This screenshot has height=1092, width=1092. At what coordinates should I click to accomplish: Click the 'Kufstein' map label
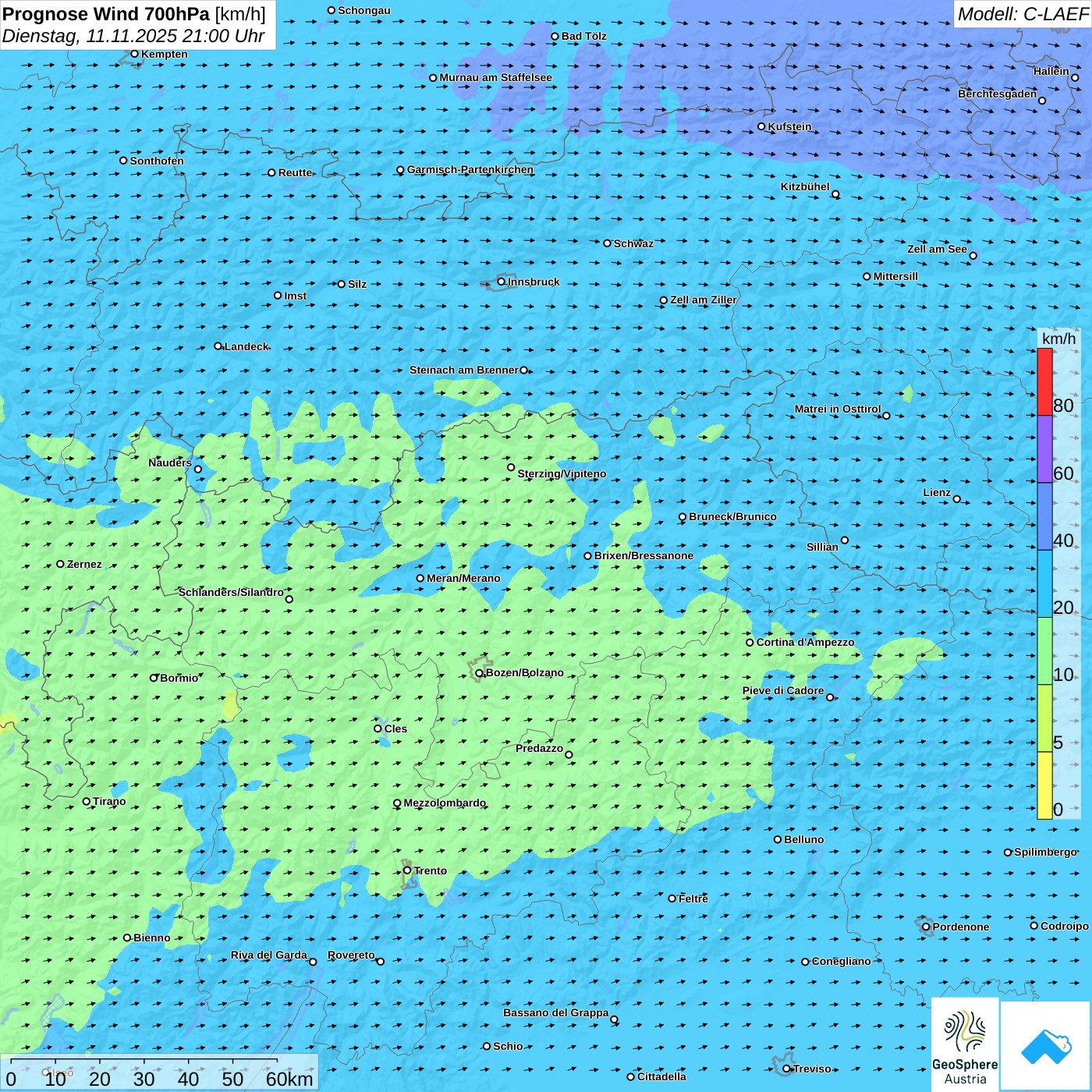789,126
